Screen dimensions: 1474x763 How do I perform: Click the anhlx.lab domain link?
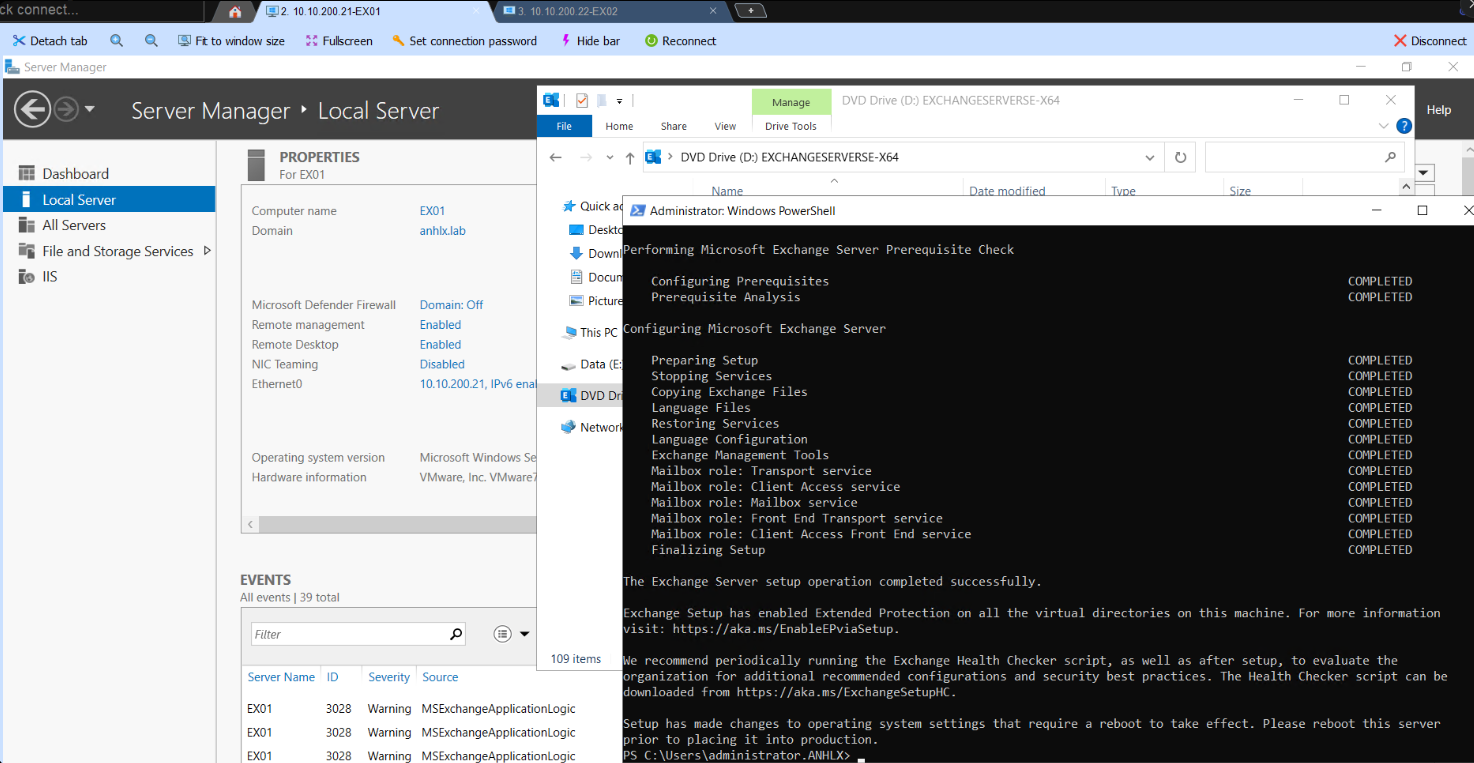click(442, 231)
